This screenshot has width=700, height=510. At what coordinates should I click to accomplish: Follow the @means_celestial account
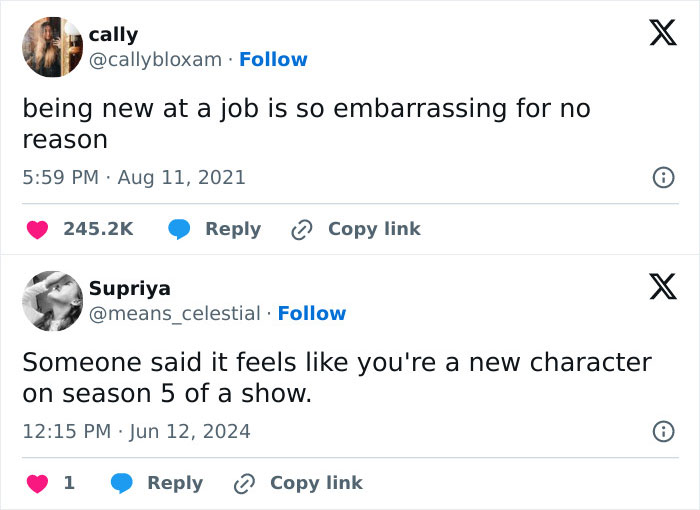click(312, 314)
